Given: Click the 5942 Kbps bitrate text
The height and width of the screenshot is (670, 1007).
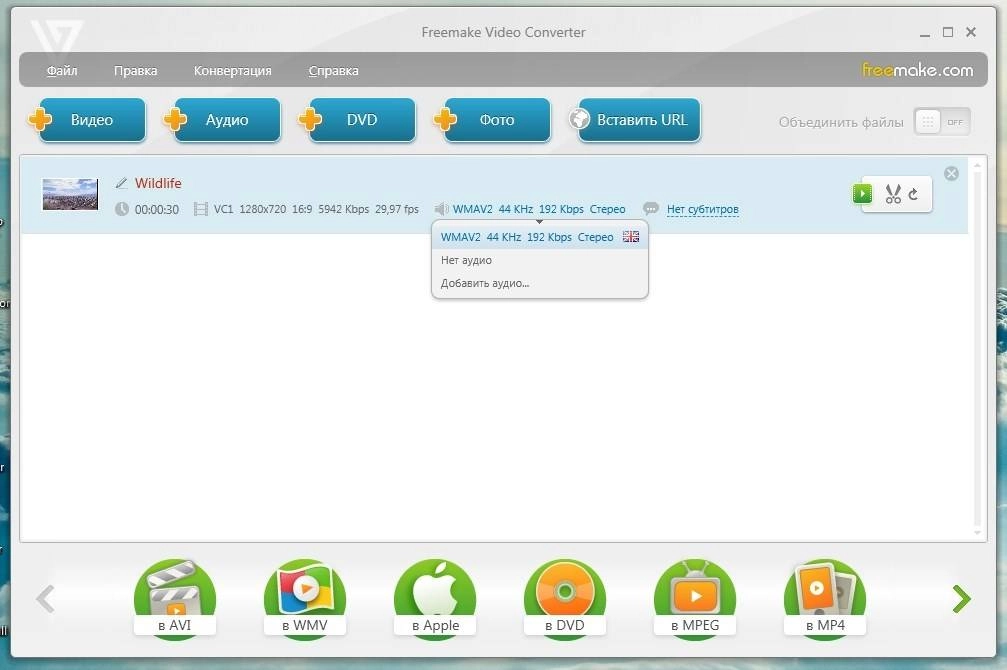Looking at the screenshot, I should tap(344, 209).
